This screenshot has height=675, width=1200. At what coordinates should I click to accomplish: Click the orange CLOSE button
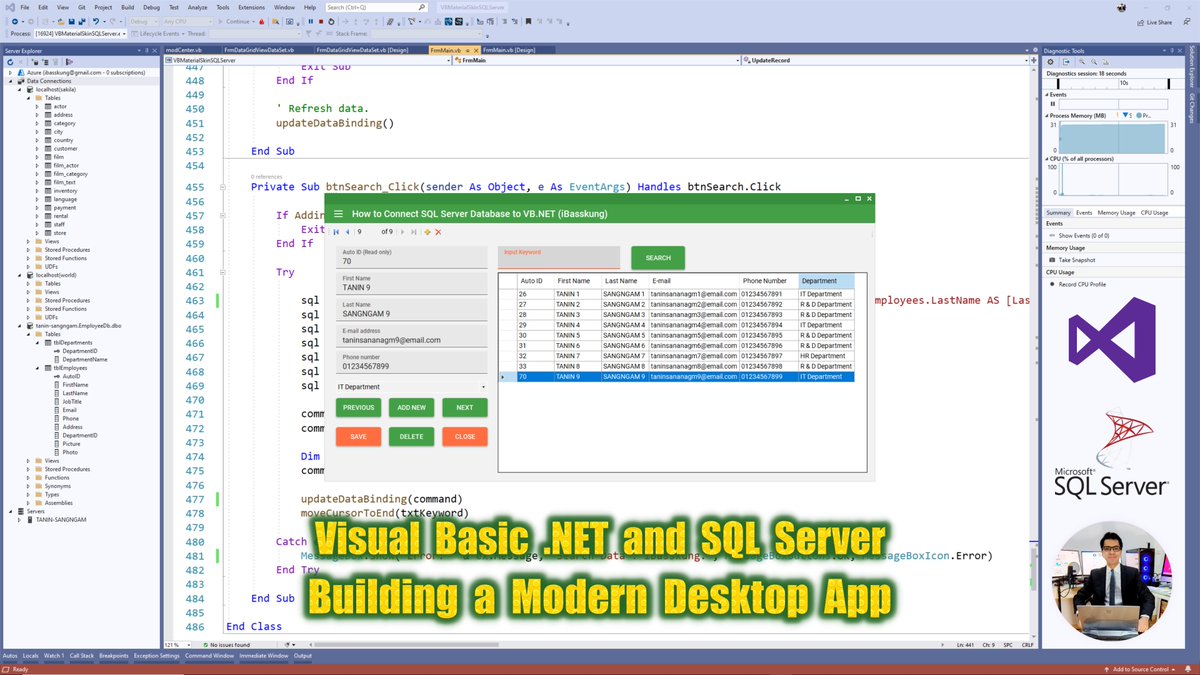[464, 437]
